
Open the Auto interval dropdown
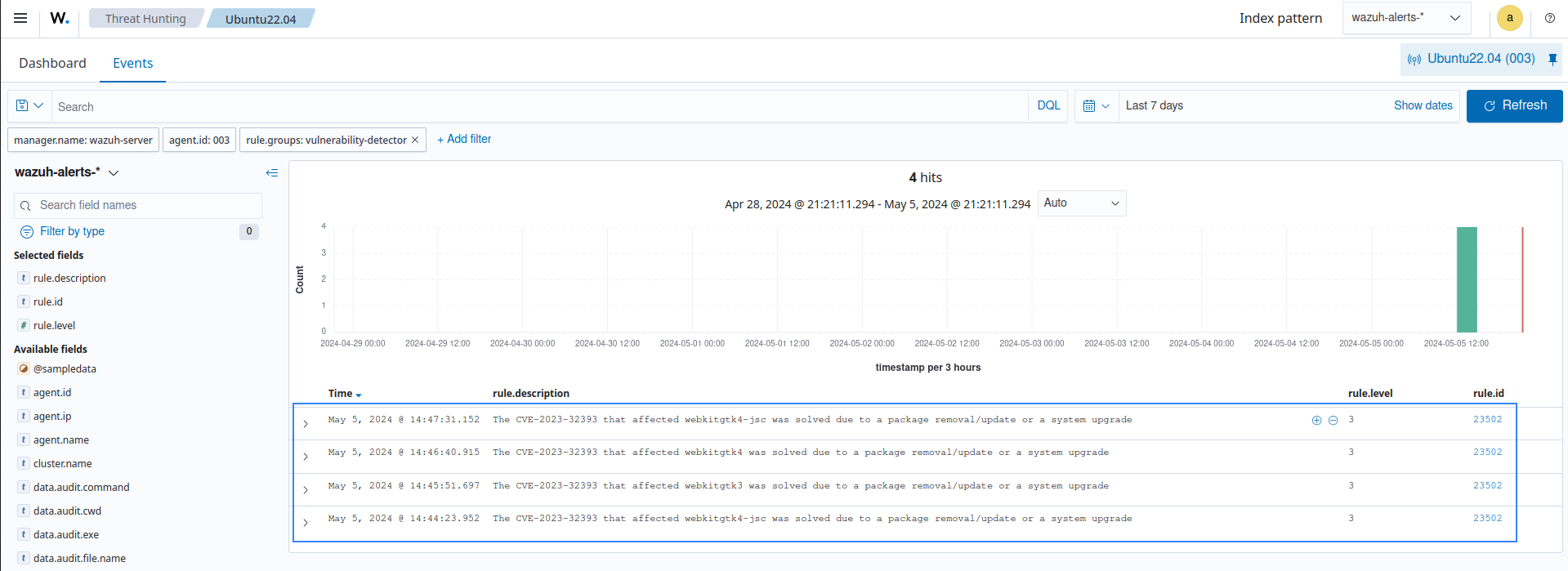pyautogui.click(x=1081, y=203)
